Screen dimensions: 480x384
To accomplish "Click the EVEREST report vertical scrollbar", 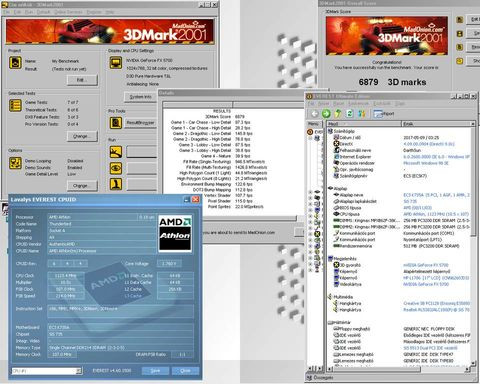I will pos(473,245).
